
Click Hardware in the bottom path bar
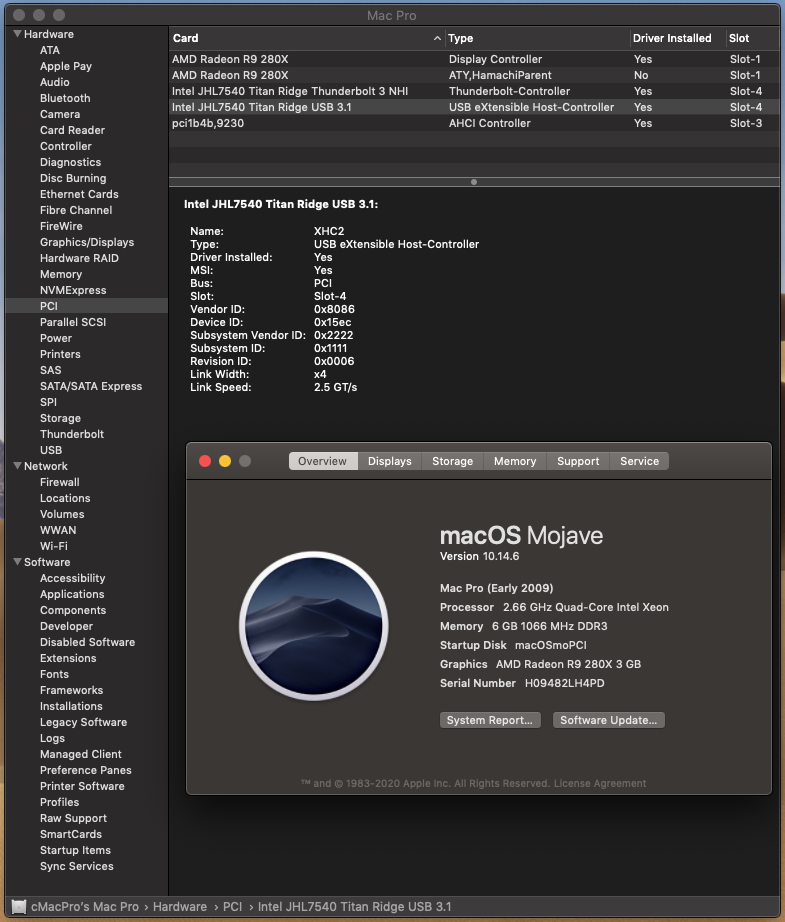pyautogui.click(x=180, y=907)
